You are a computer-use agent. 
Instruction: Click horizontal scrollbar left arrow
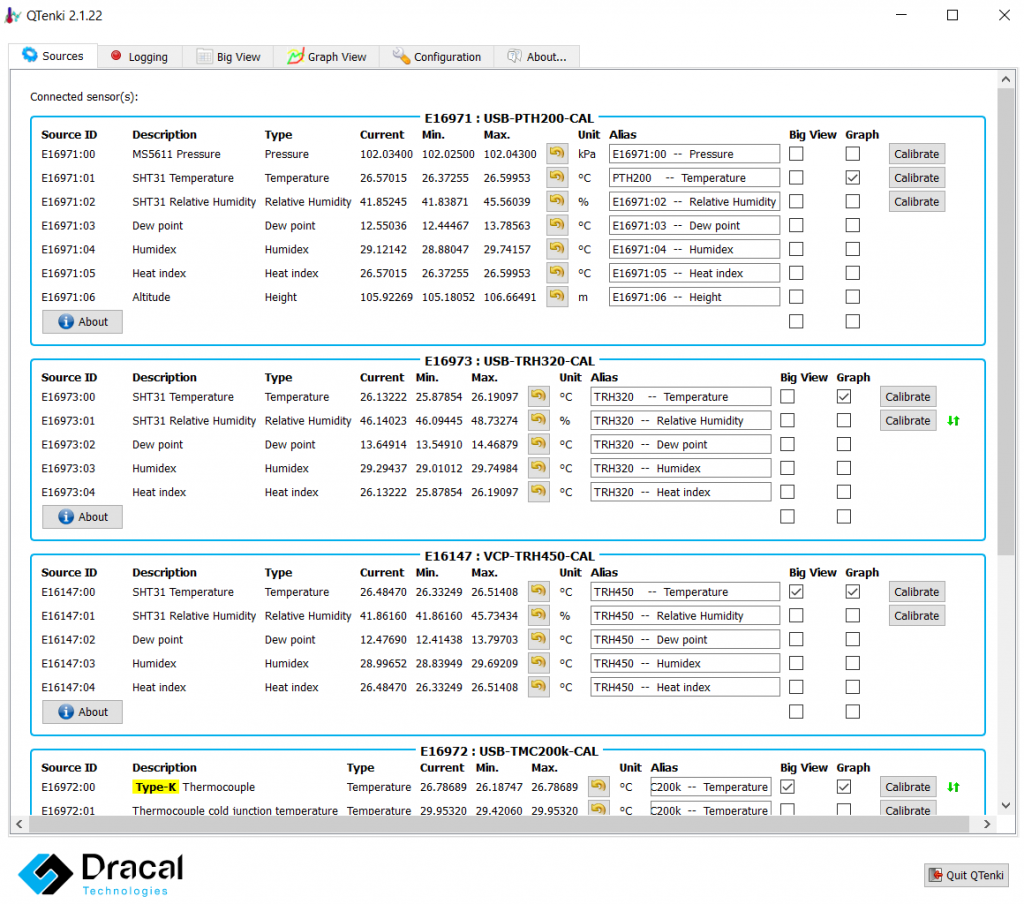(20, 824)
